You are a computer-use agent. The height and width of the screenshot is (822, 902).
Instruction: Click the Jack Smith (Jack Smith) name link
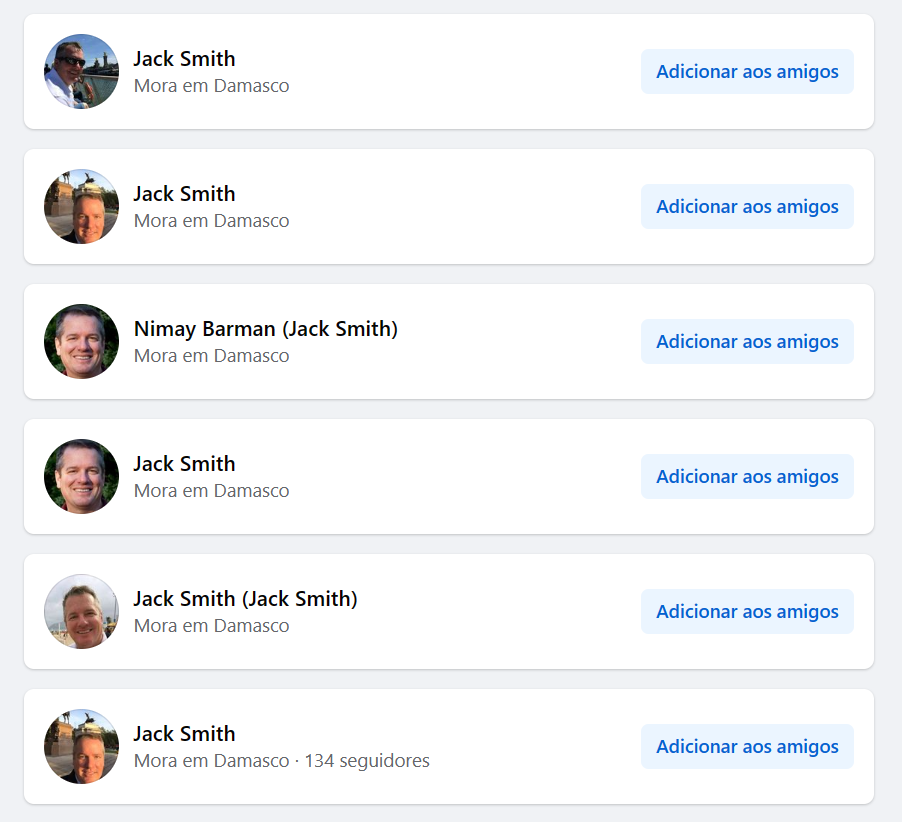(245, 599)
